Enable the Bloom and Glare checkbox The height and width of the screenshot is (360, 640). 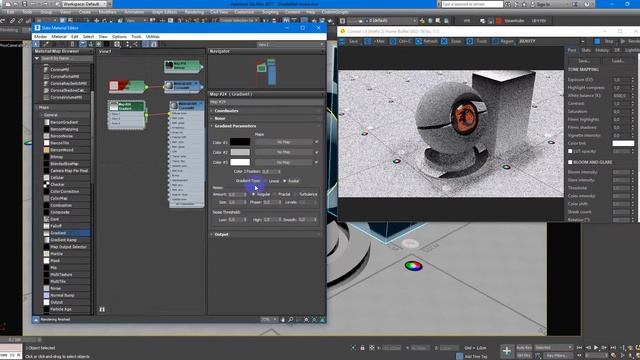coord(570,162)
